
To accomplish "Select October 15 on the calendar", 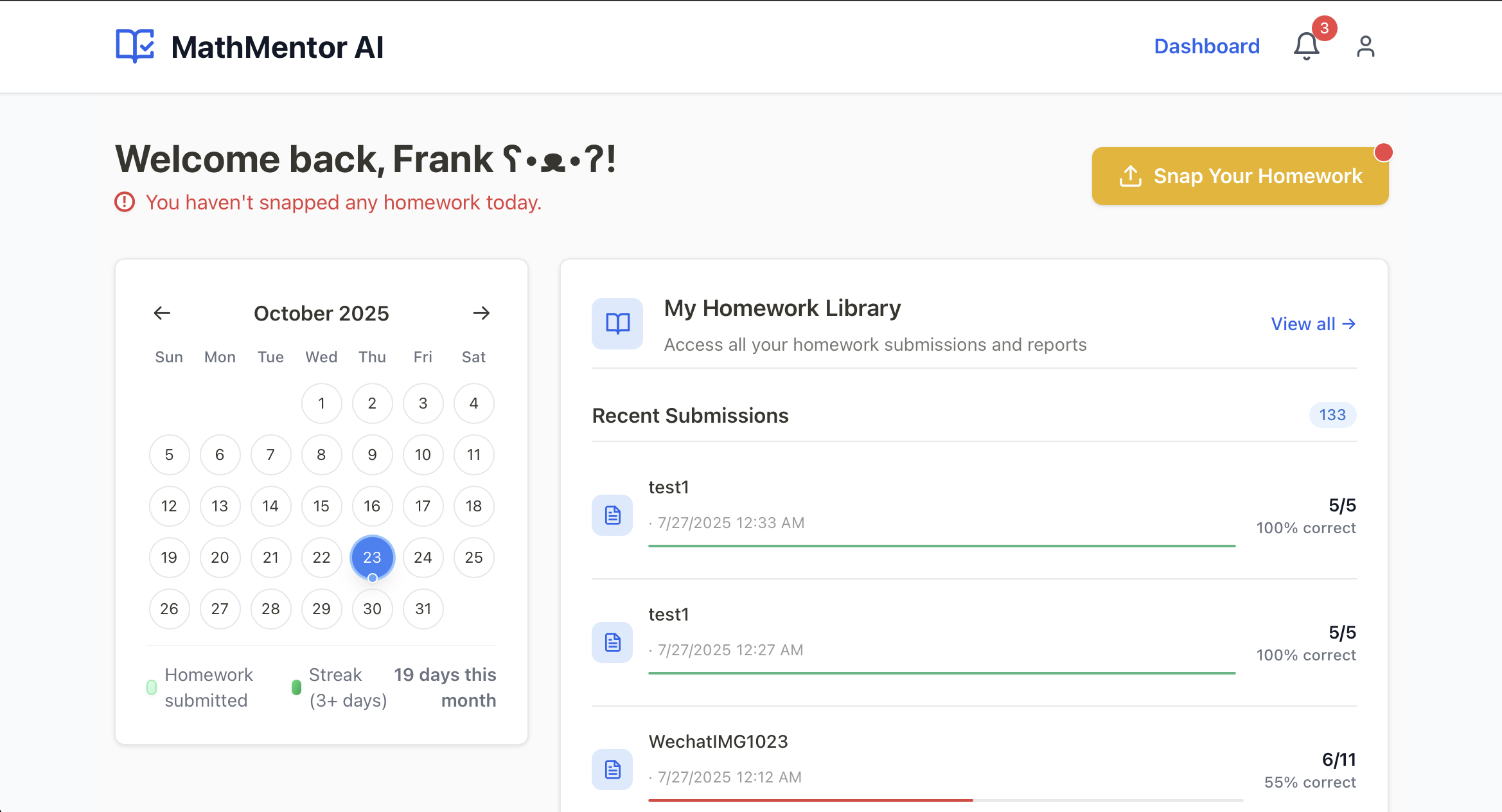I will (321, 506).
